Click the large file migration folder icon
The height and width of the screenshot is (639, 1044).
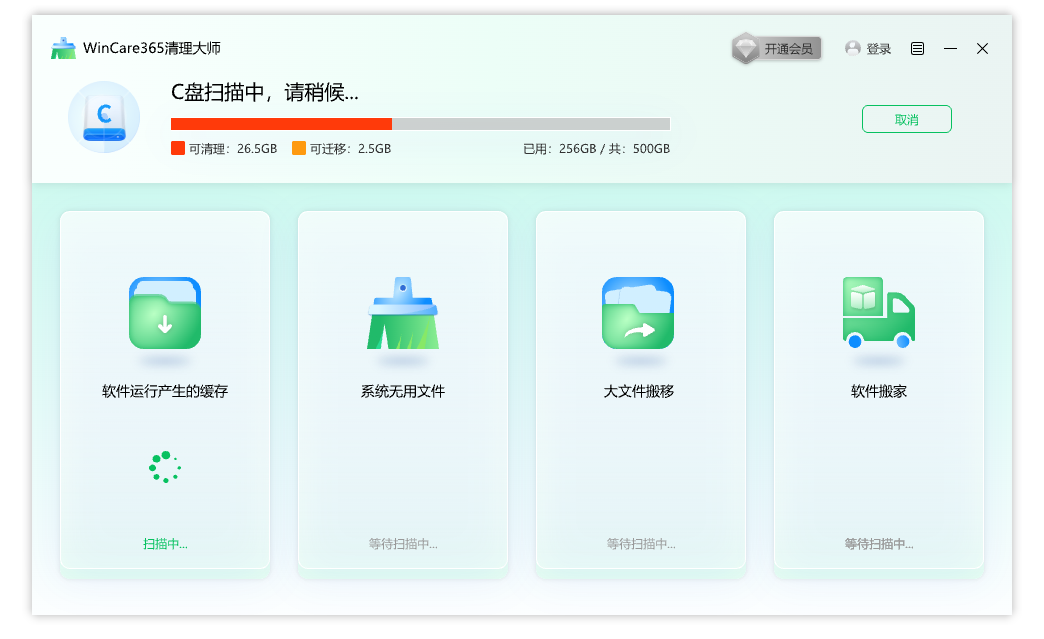[x=638, y=313]
